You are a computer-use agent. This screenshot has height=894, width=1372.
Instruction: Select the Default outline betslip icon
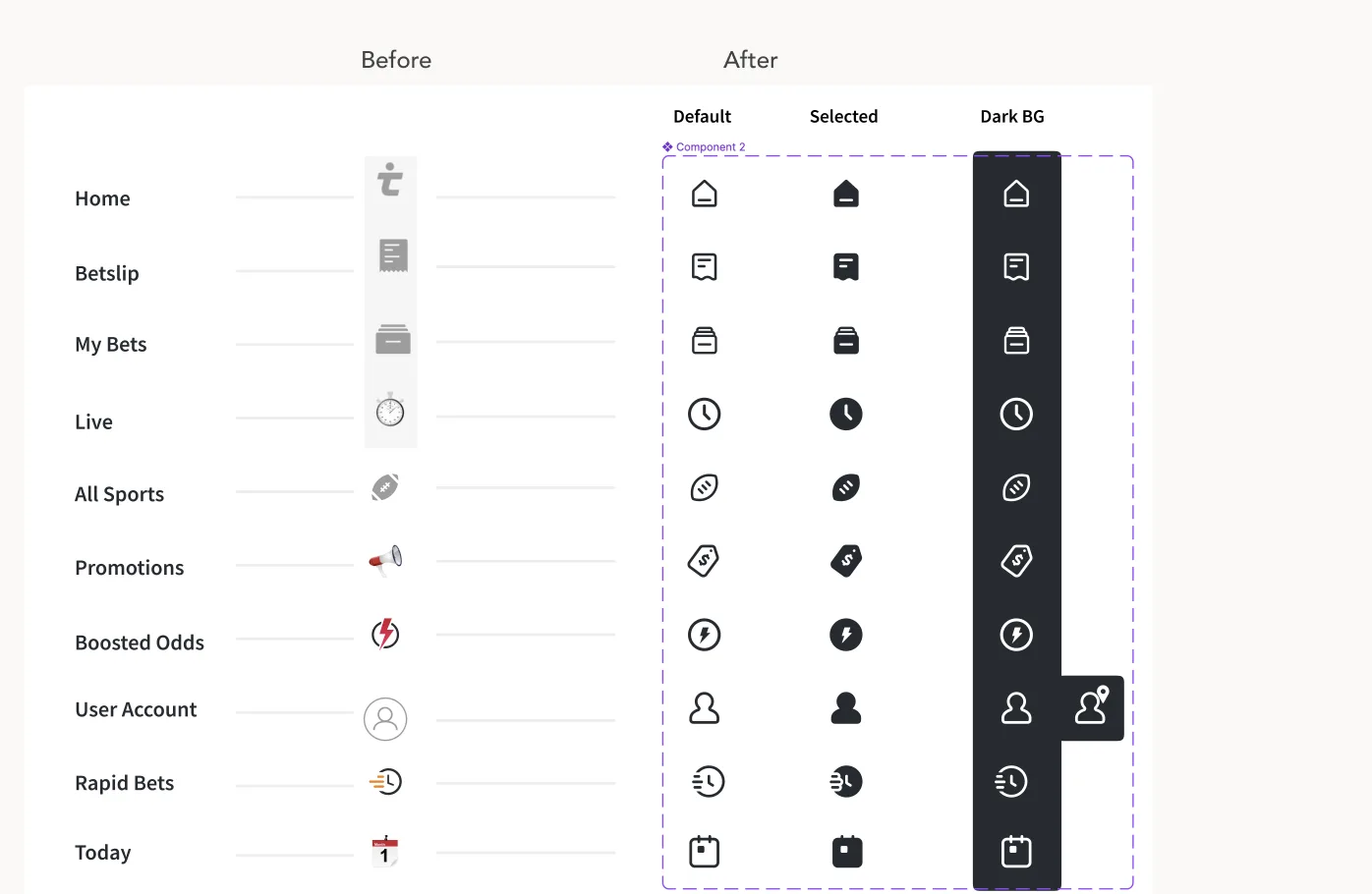705,266
